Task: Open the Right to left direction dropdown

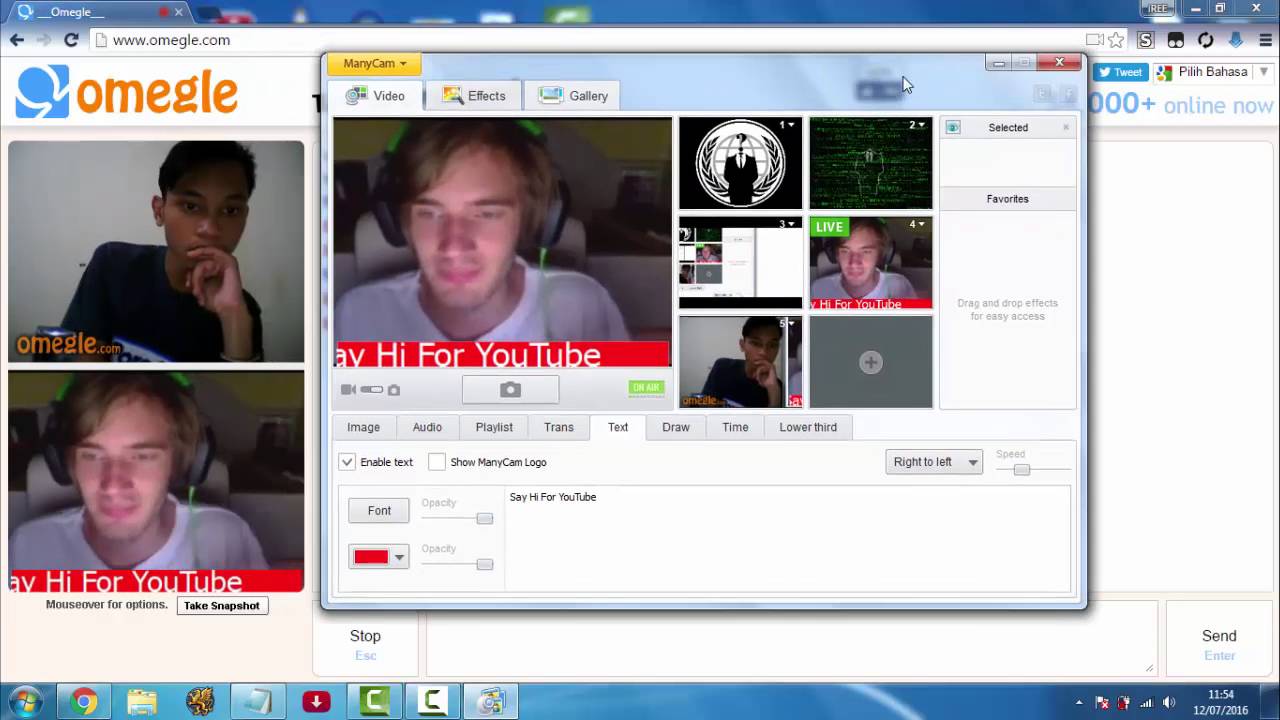Action: coord(934,462)
